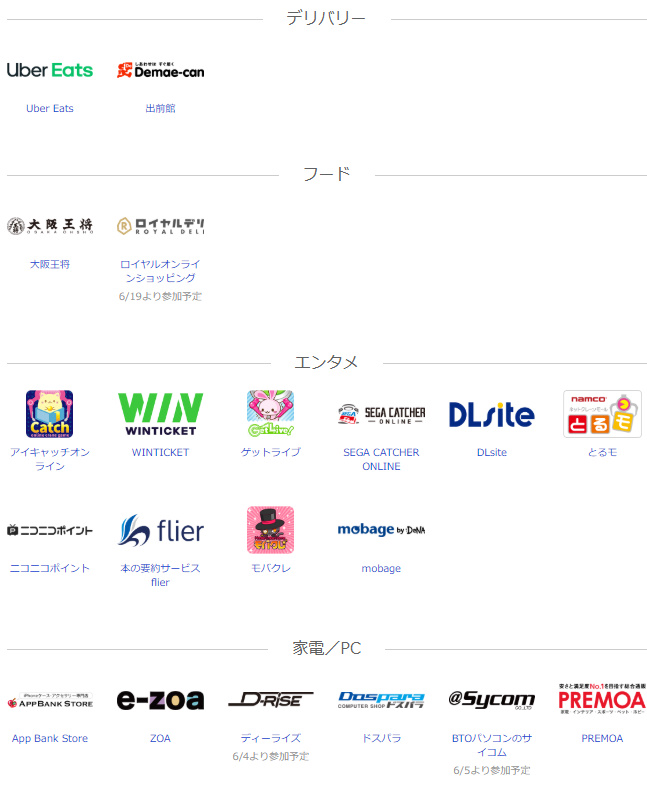Viewport: 647px width, 787px height.
Task: Open the ニコニコポイント text link
Action: tap(50, 568)
